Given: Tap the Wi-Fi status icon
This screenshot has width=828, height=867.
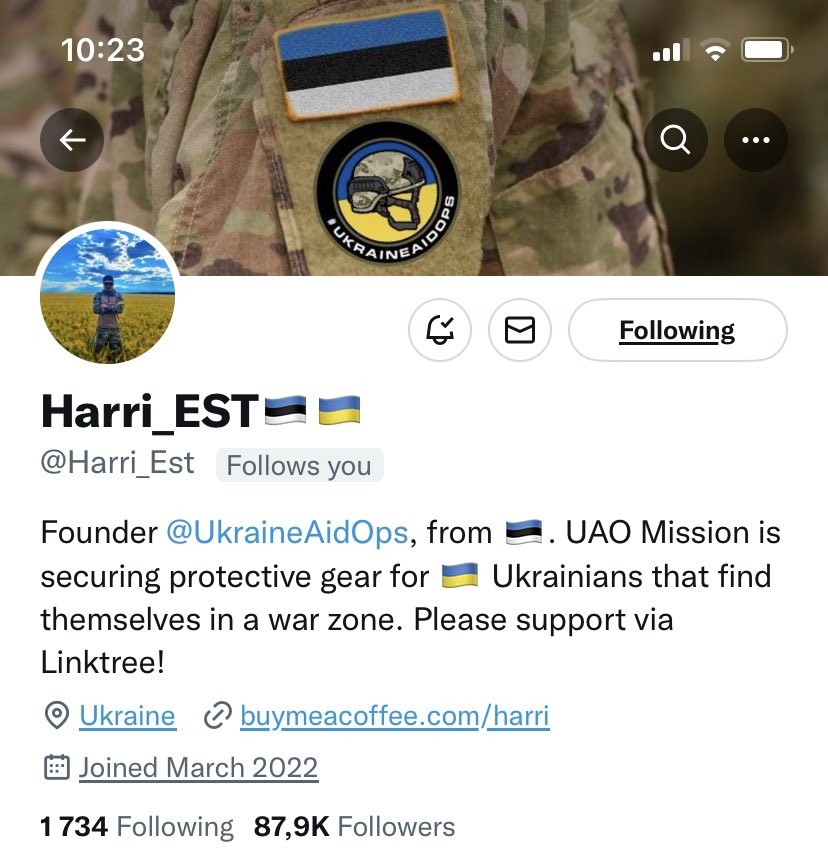Looking at the screenshot, I should 715,50.
